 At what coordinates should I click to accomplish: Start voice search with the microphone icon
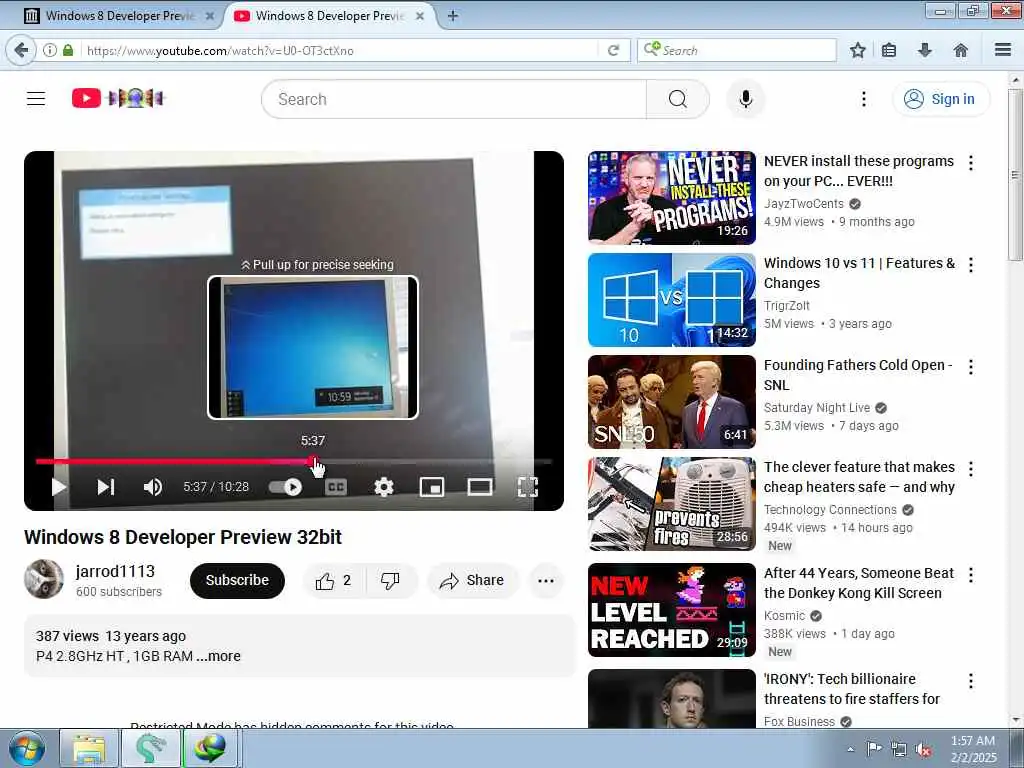pos(745,99)
